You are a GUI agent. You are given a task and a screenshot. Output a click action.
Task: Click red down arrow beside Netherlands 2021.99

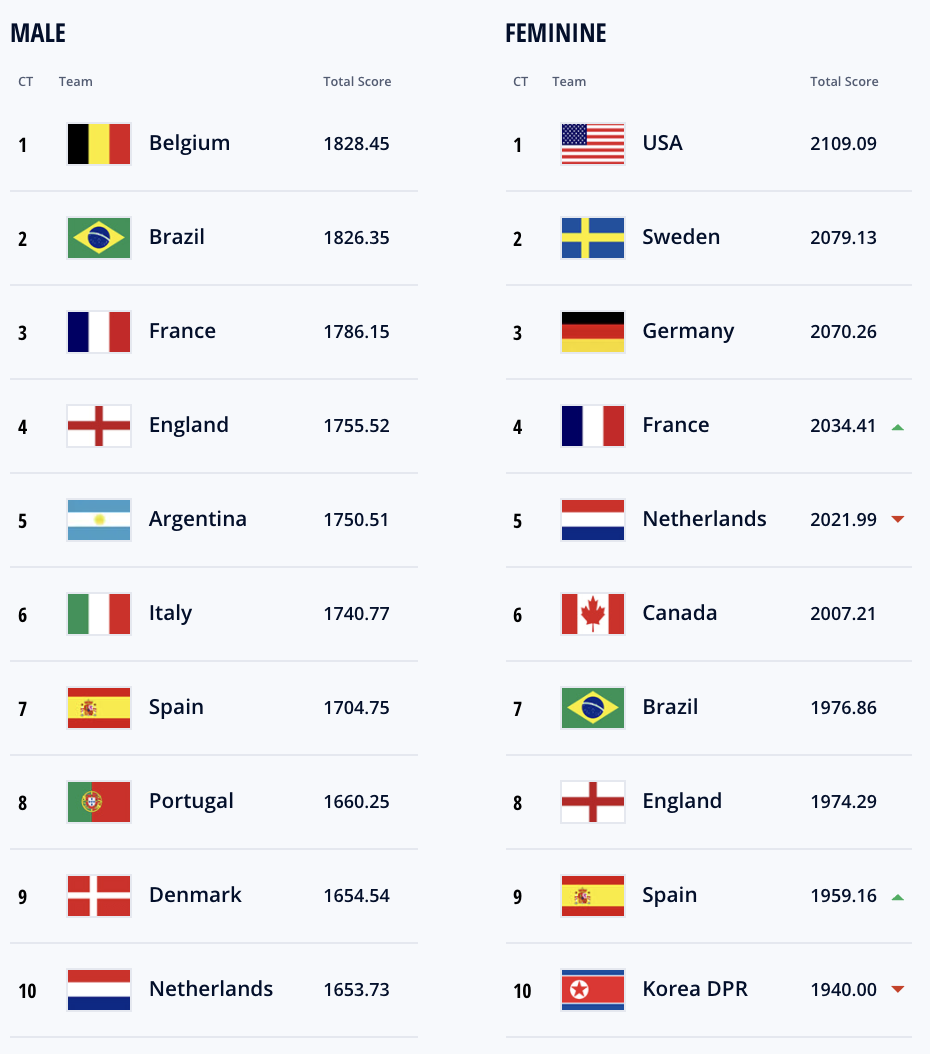898,519
